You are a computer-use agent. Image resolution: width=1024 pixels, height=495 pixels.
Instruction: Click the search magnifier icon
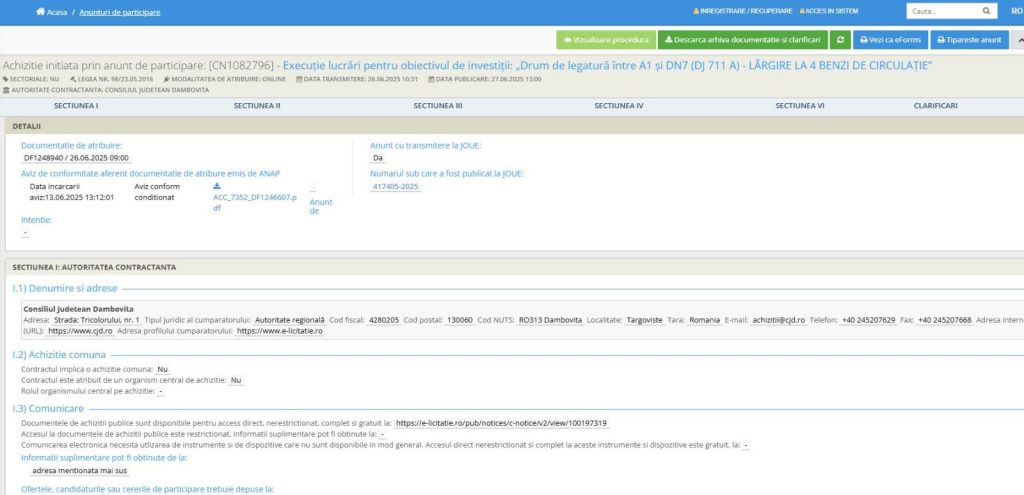coord(987,11)
